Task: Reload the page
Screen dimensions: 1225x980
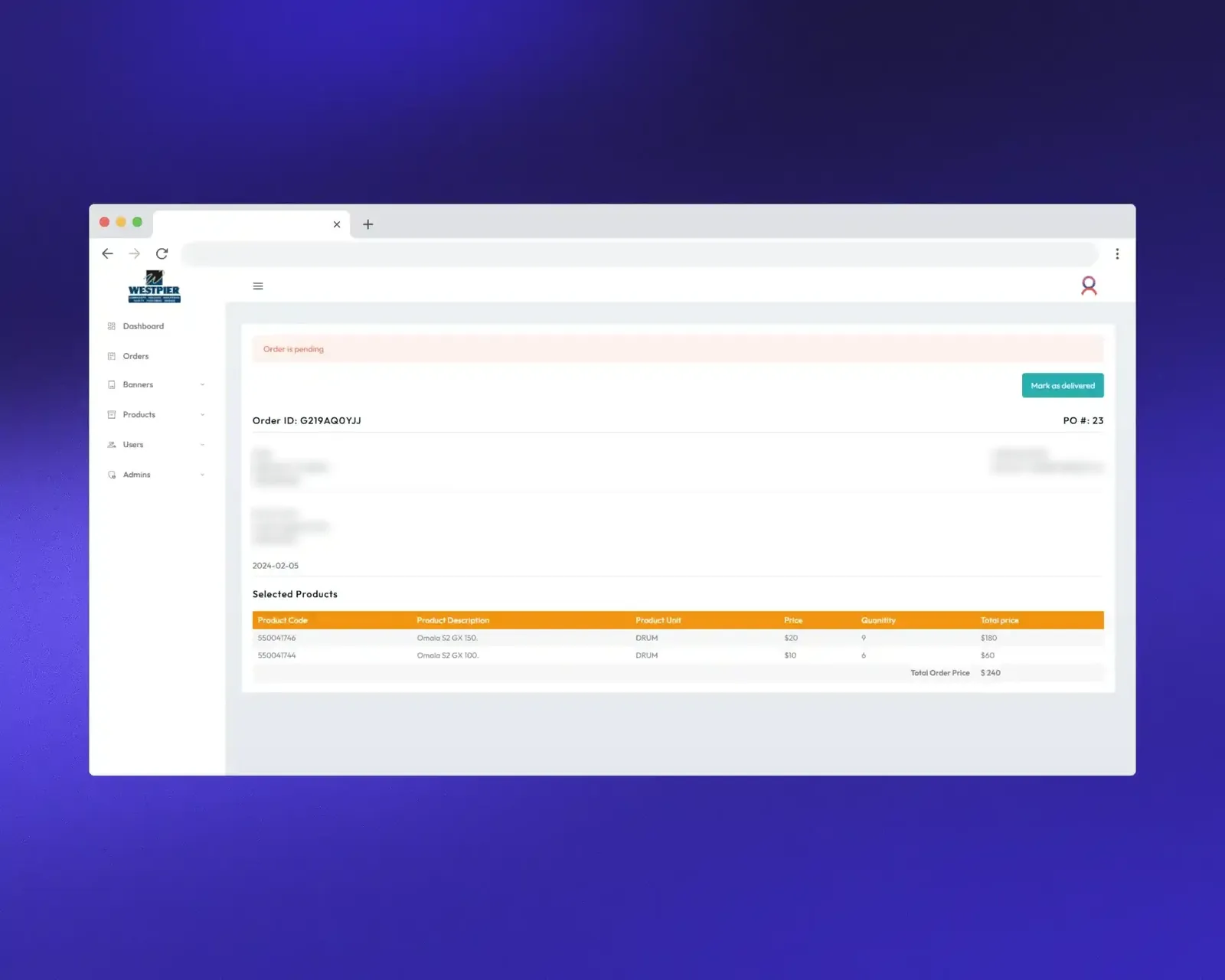Action: (162, 253)
